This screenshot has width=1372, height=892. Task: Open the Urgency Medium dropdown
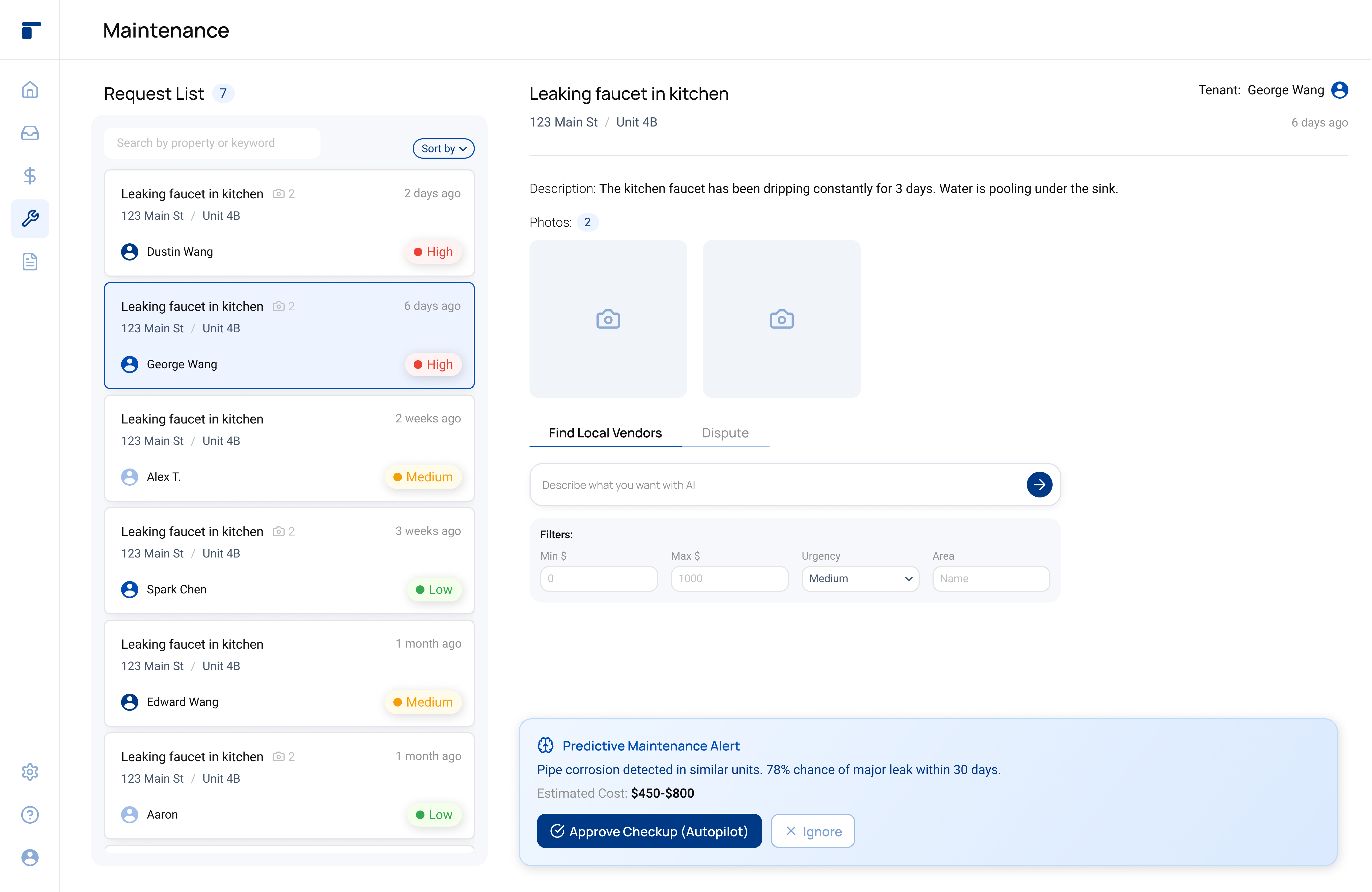[860, 578]
